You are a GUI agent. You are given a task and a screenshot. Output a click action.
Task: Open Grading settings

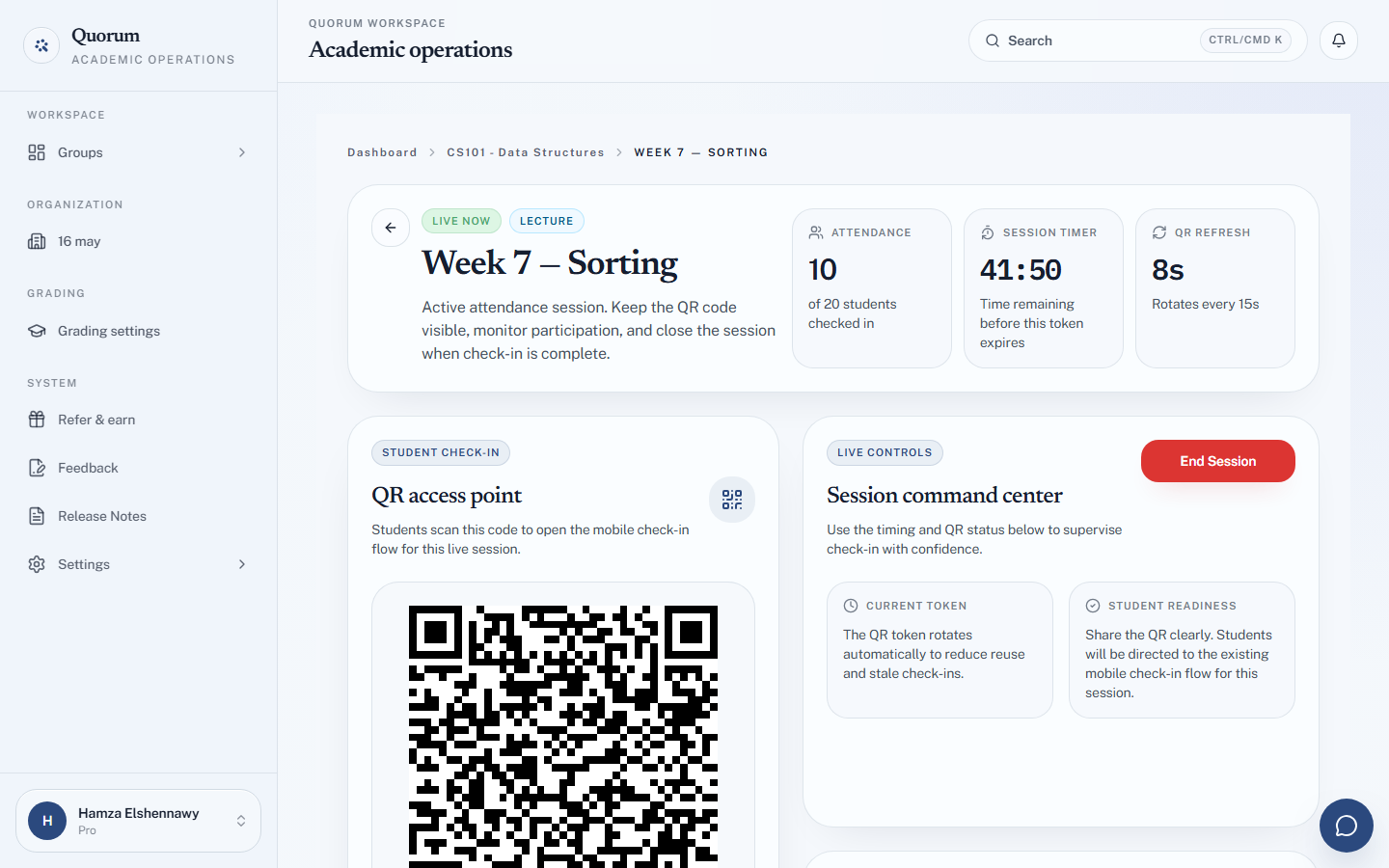138,331
